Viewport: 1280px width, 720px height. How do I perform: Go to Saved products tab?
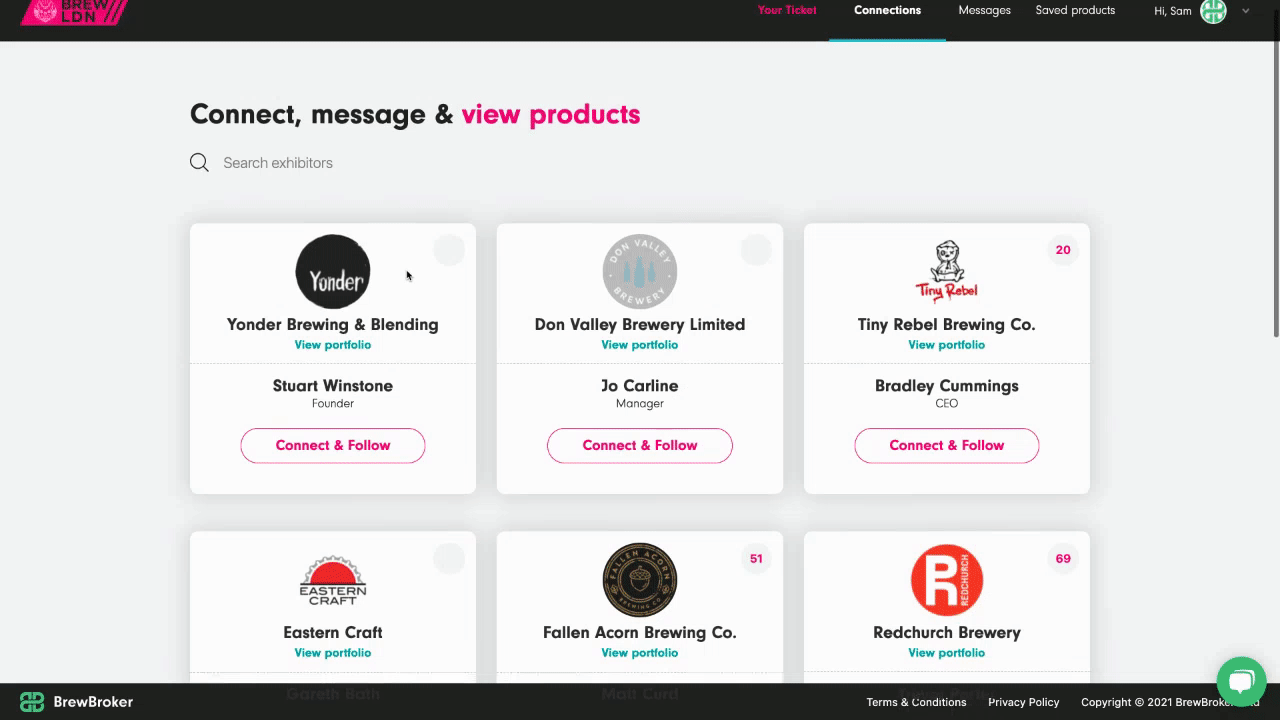(x=1075, y=11)
